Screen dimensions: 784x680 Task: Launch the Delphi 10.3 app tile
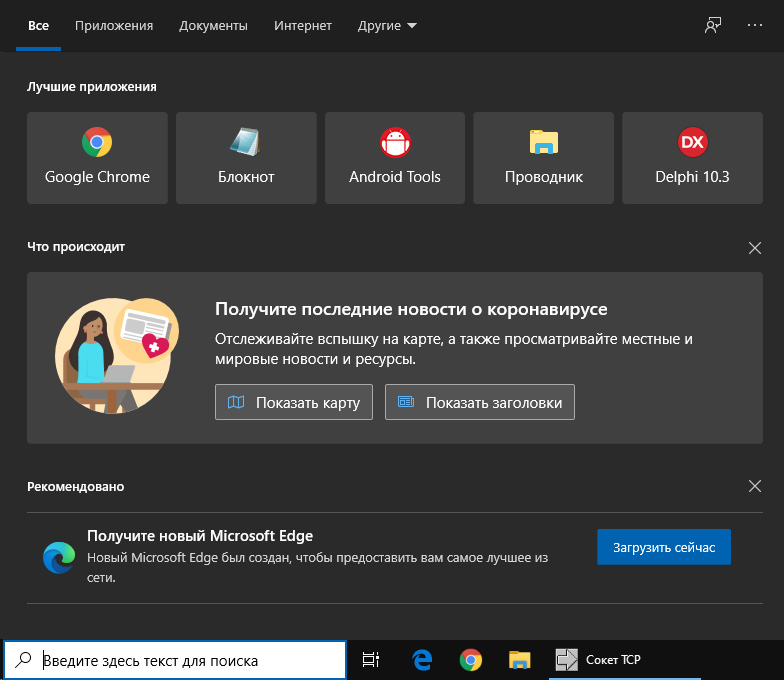(692, 158)
